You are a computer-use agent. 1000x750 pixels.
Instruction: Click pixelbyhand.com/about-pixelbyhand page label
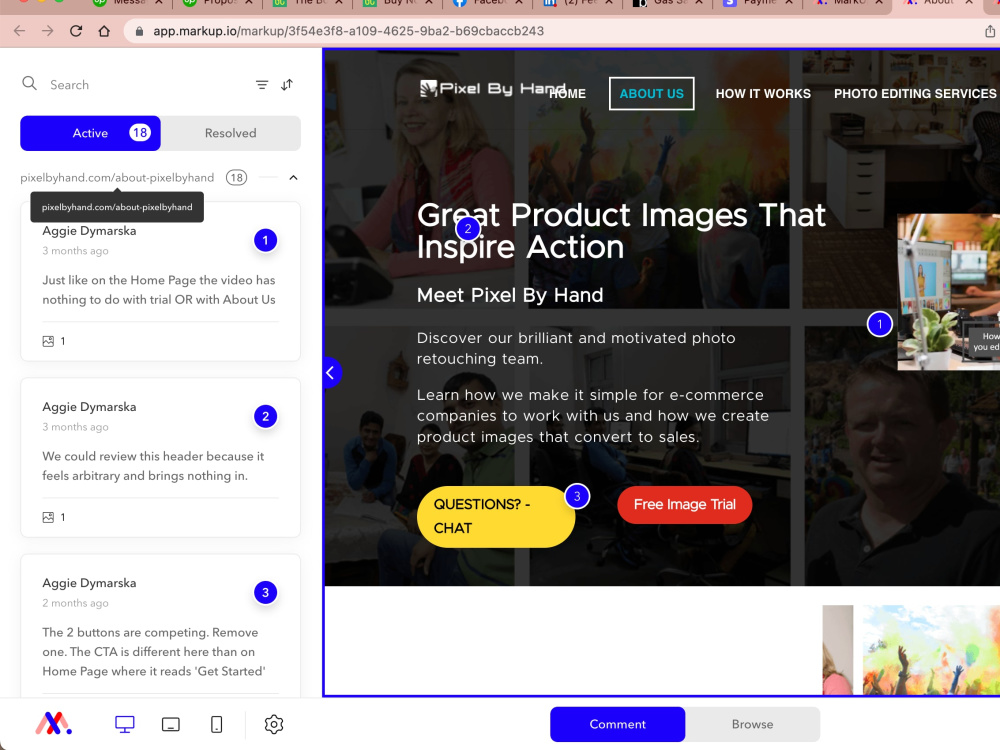[x=117, y=177]
